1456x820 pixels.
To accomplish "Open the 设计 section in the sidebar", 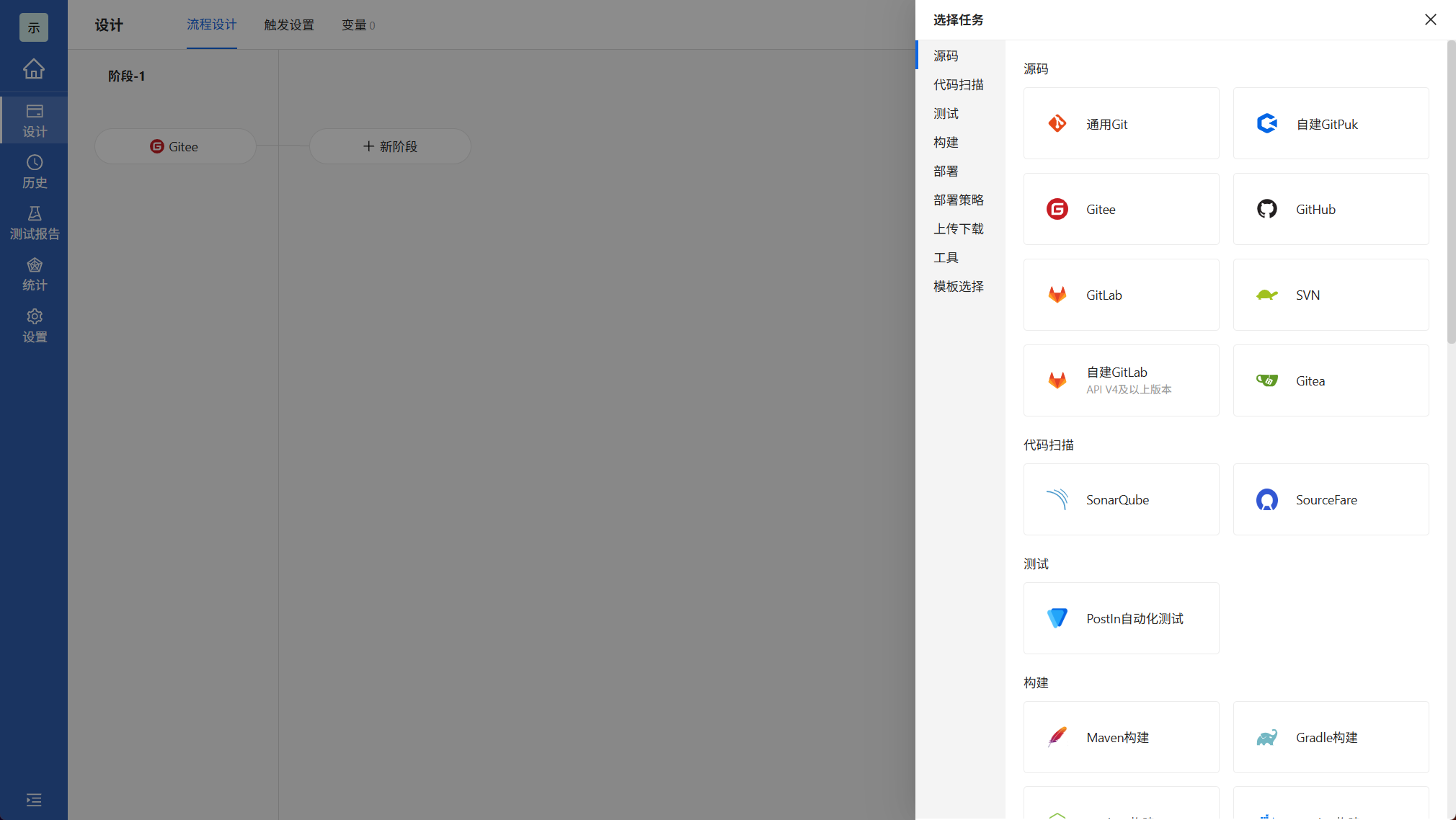I will [x=34, y=120].
